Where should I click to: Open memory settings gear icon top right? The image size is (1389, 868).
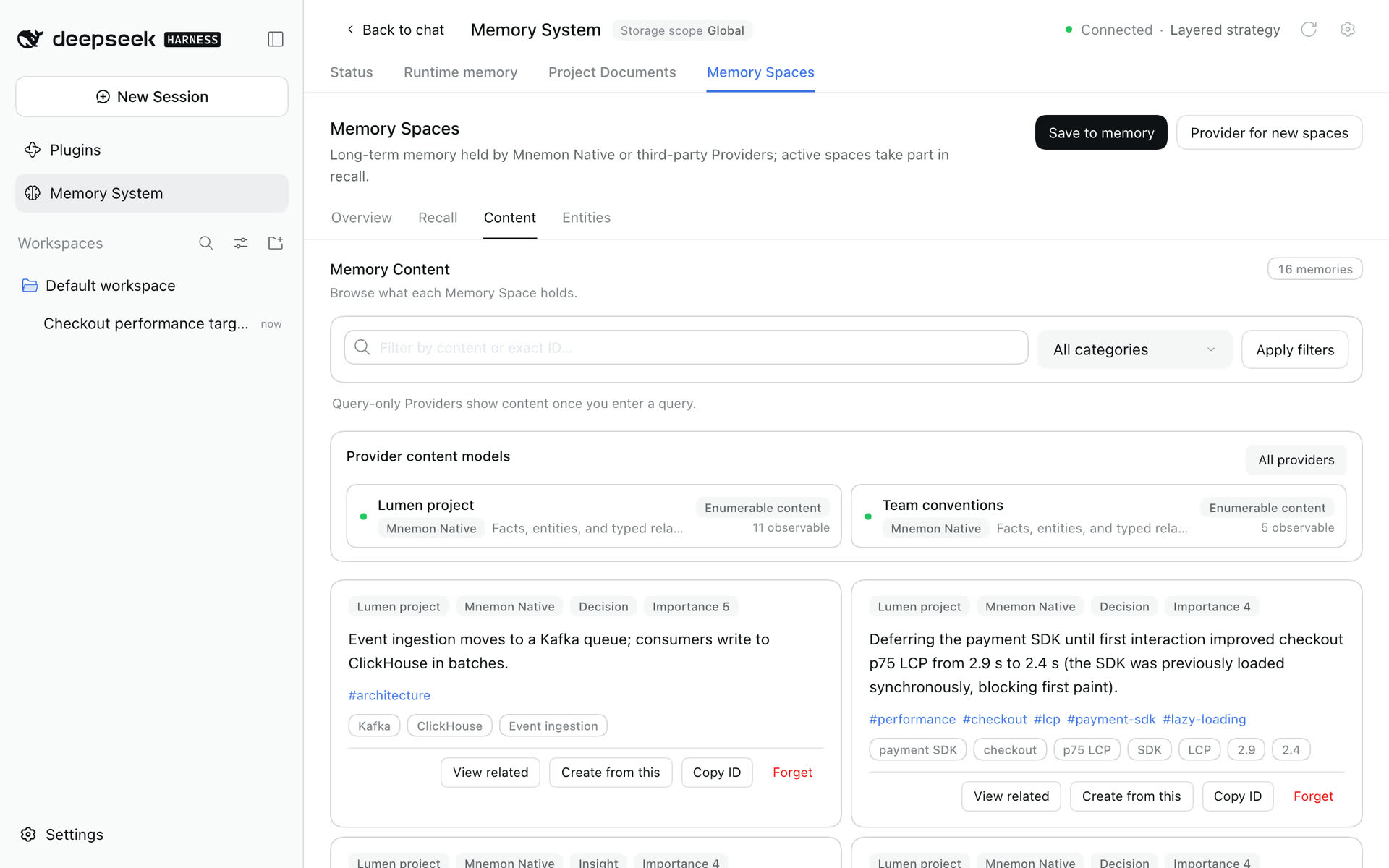pos(1347,30)
